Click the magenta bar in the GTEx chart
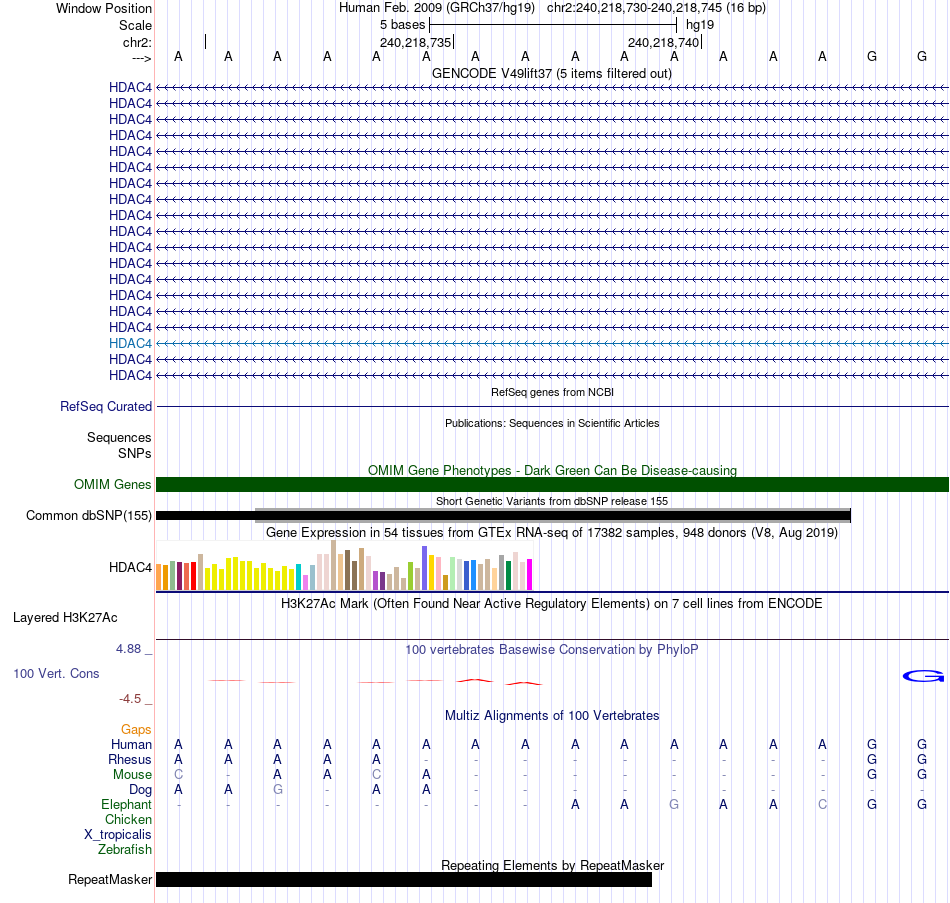Screen dimensions: 950x903 click(x=530, y=575)
